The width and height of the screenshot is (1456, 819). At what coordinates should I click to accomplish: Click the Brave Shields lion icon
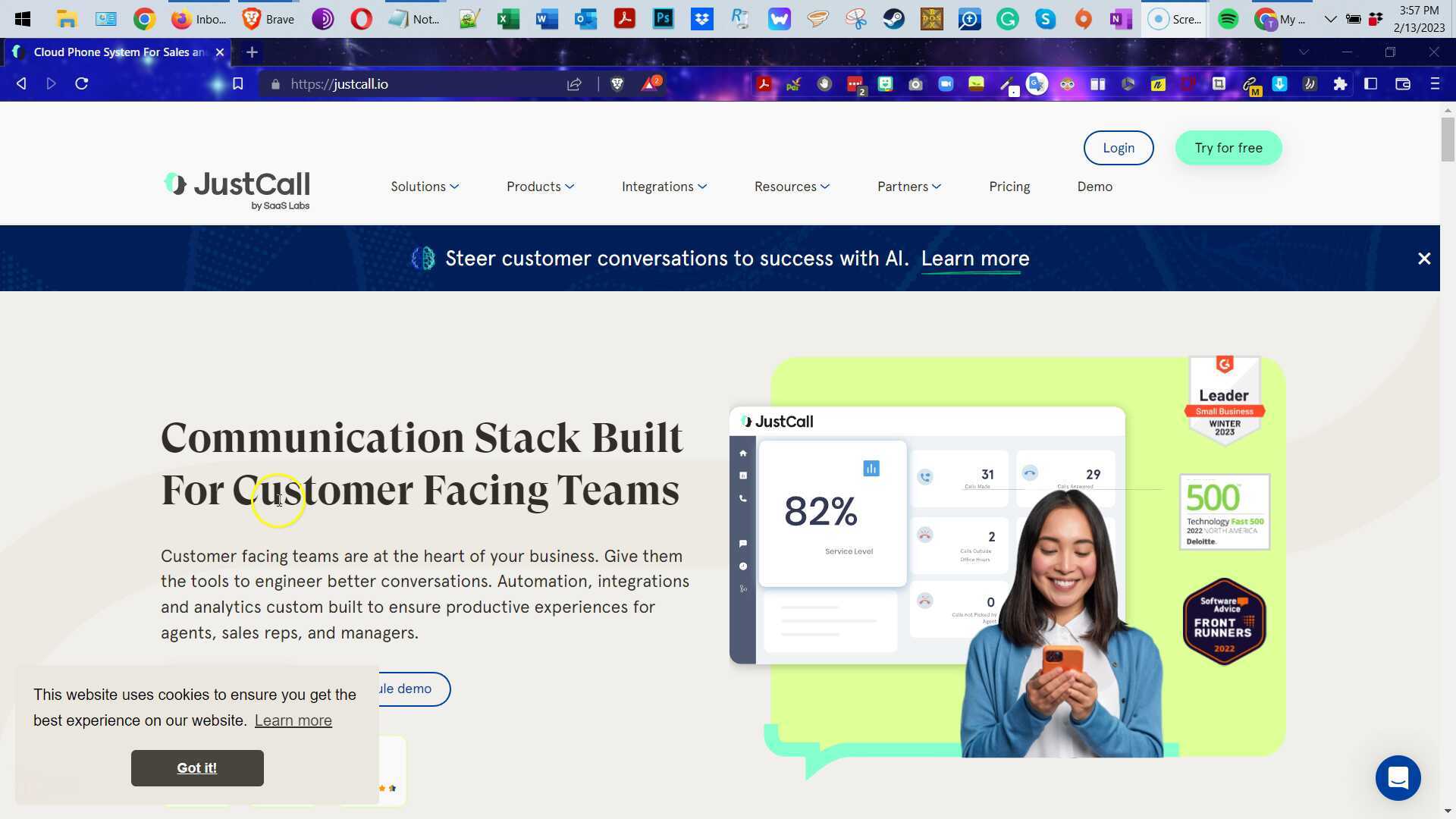coord(617,84)
